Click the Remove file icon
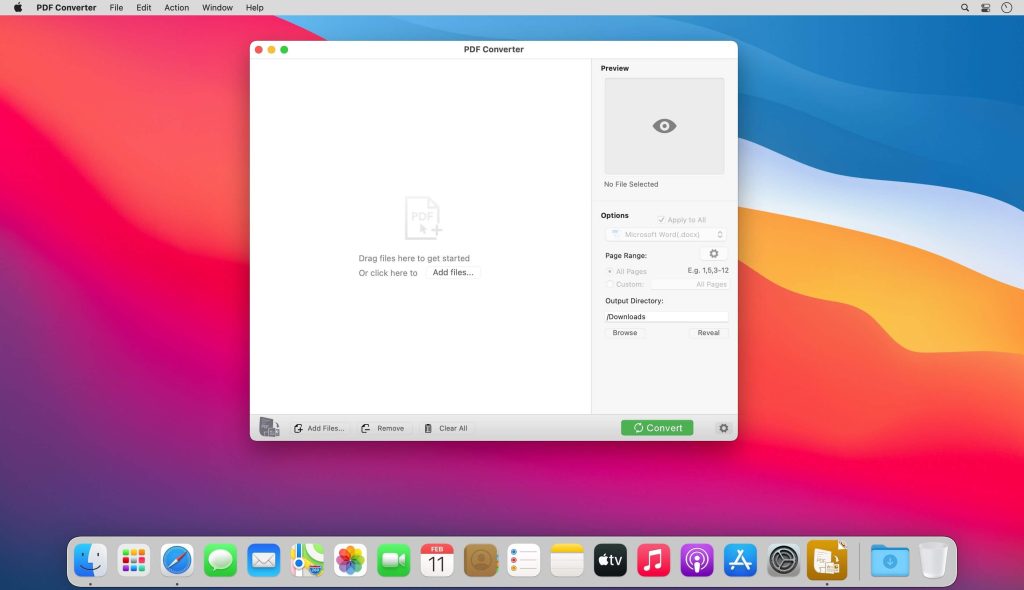Viewport: 1024px width, 590px height. point(366,427)
